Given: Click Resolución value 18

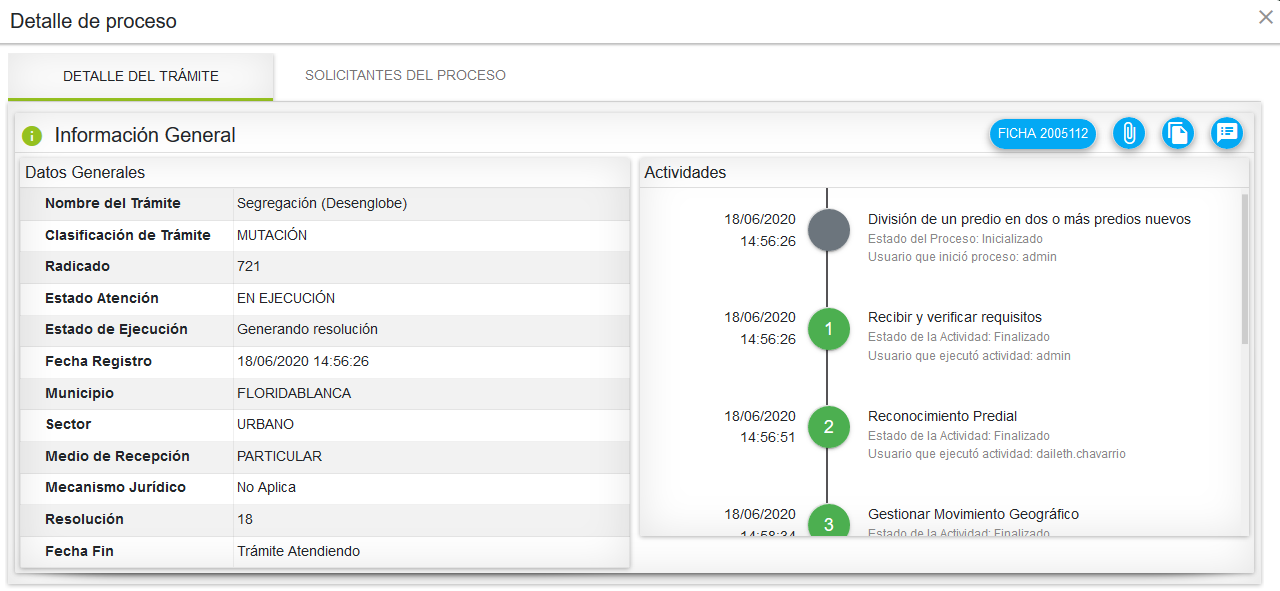Looking at the screenshot, I should click(x=245, y=519).
